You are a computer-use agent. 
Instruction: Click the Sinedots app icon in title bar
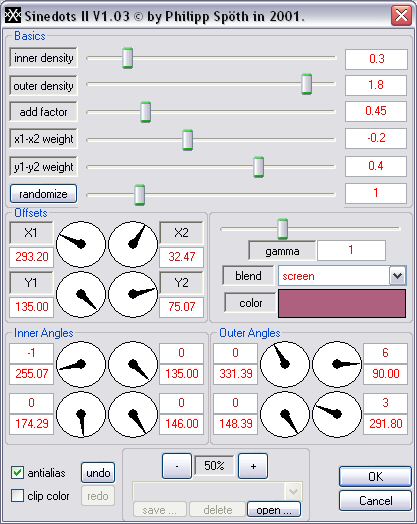12,16
